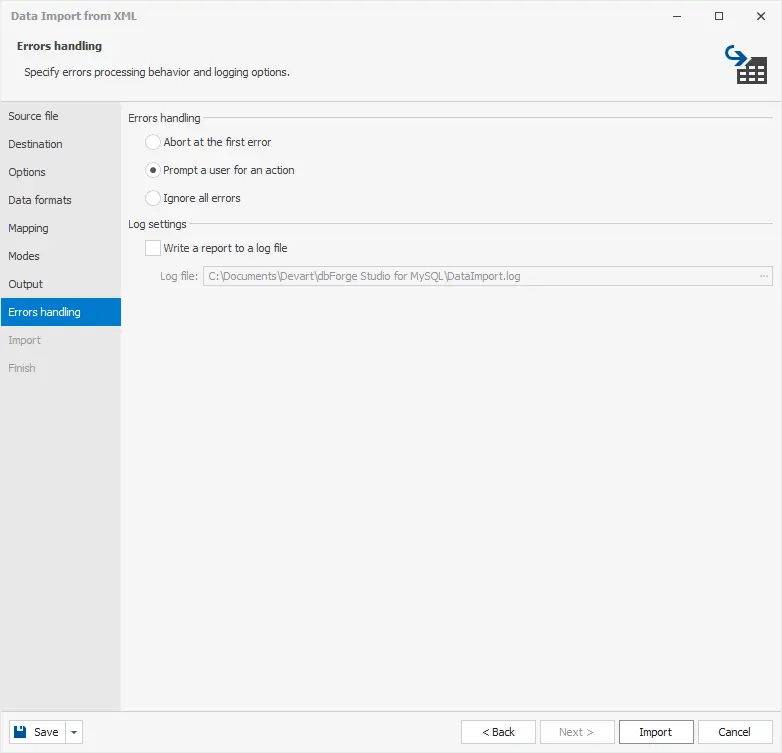The width and height of the screenshot is (782, 753).
Task: Select Abort at the first error
Action: (153, 142)
